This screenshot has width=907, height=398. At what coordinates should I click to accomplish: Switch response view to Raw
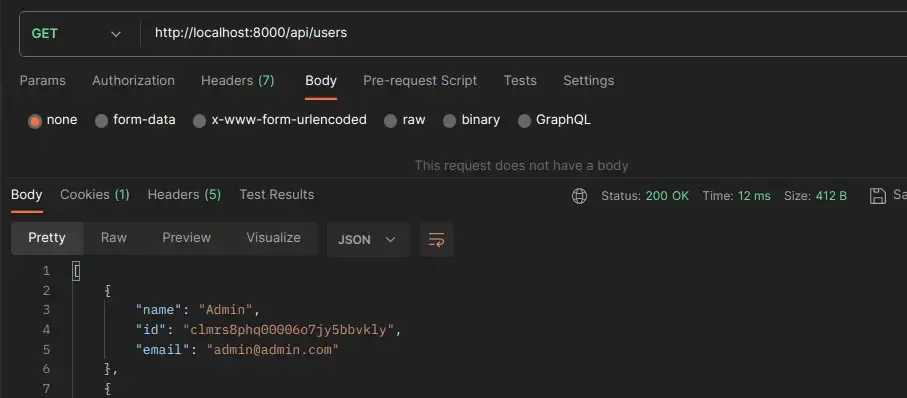coord(114,238)
